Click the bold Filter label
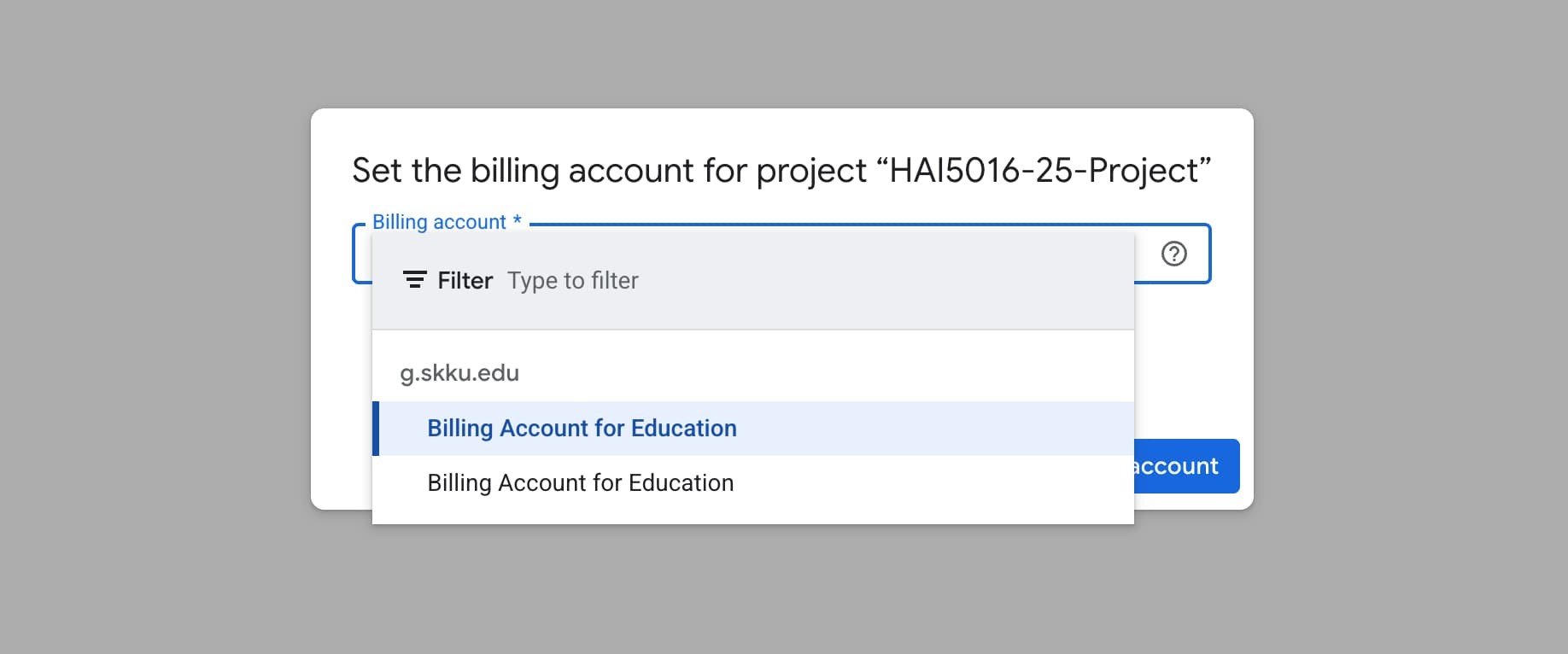Screen dimensions: 1568x654 point(465,281)
